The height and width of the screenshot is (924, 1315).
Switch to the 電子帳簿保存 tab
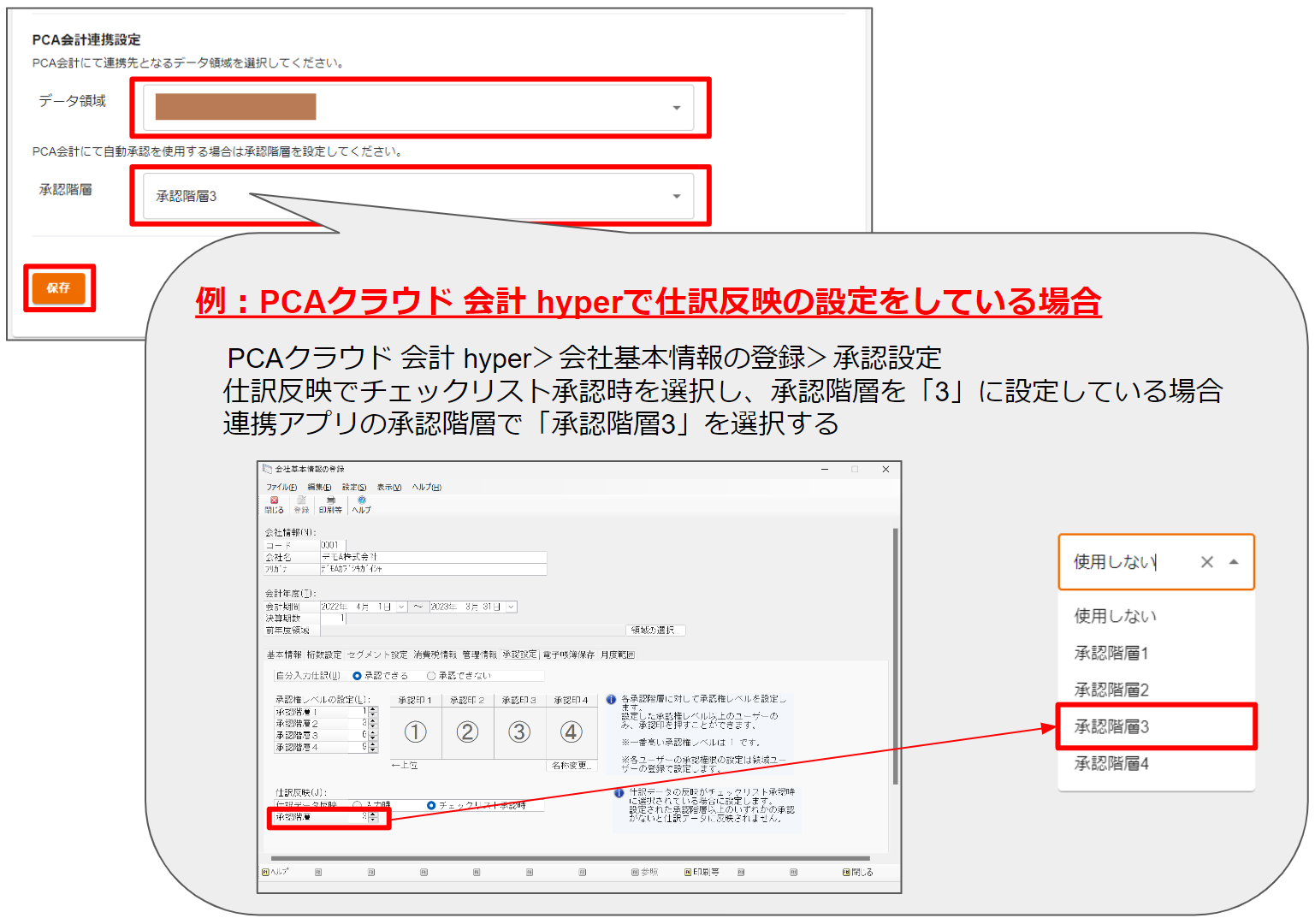(x=569, y=655)
